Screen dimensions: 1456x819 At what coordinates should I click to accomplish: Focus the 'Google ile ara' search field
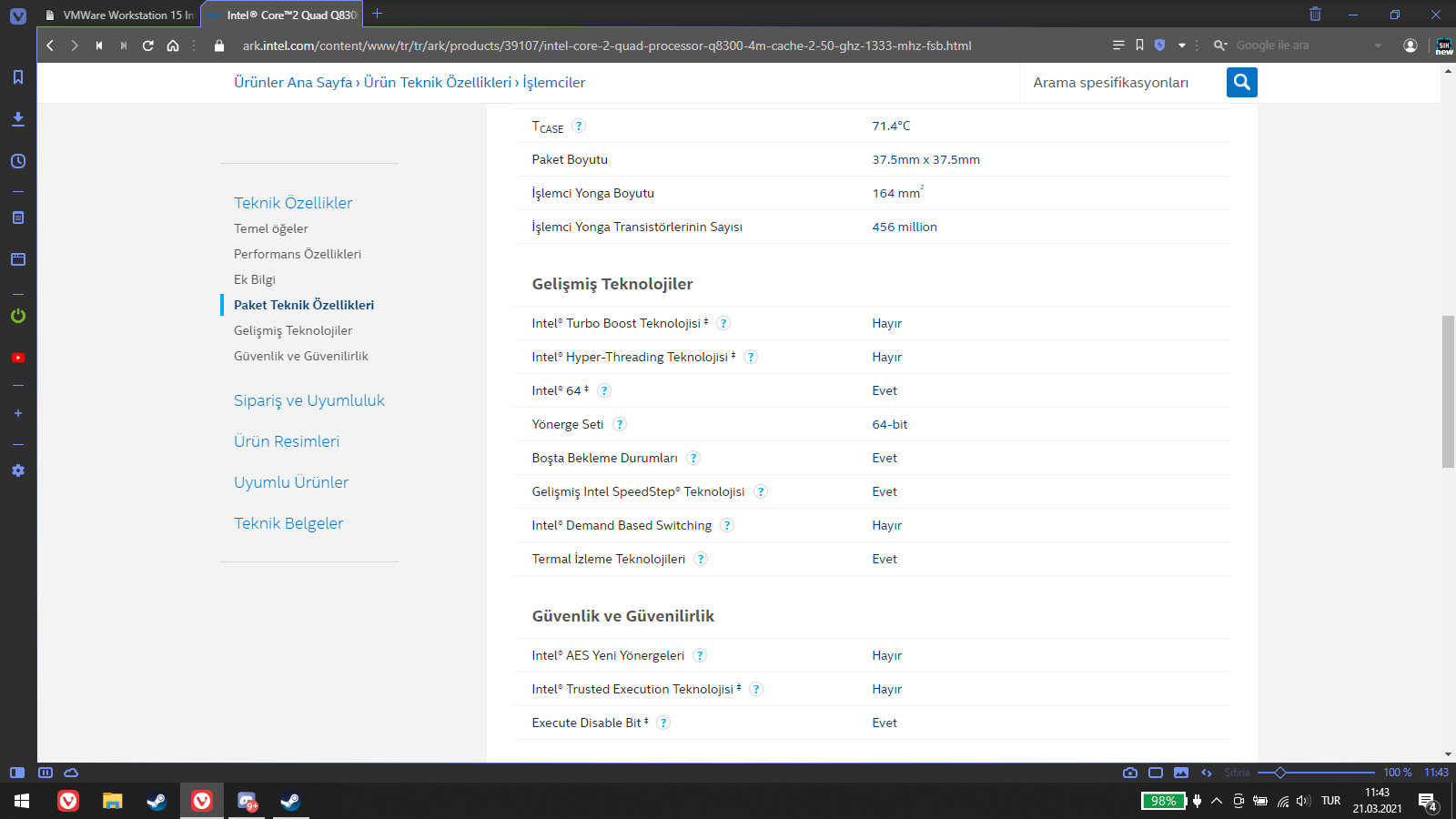pyautogui.click(x=1301, y=45)
